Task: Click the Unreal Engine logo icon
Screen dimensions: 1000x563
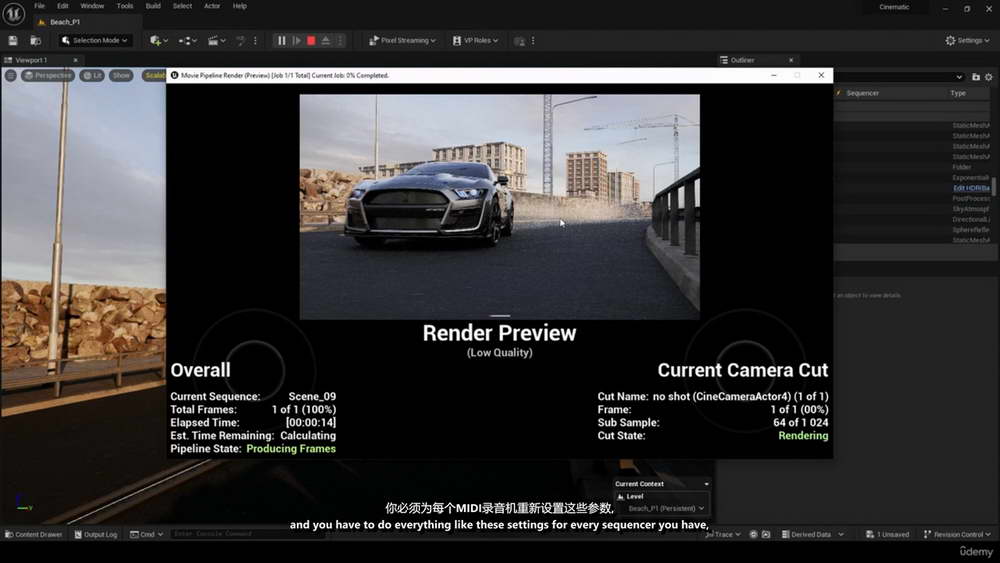Action: 13,13
